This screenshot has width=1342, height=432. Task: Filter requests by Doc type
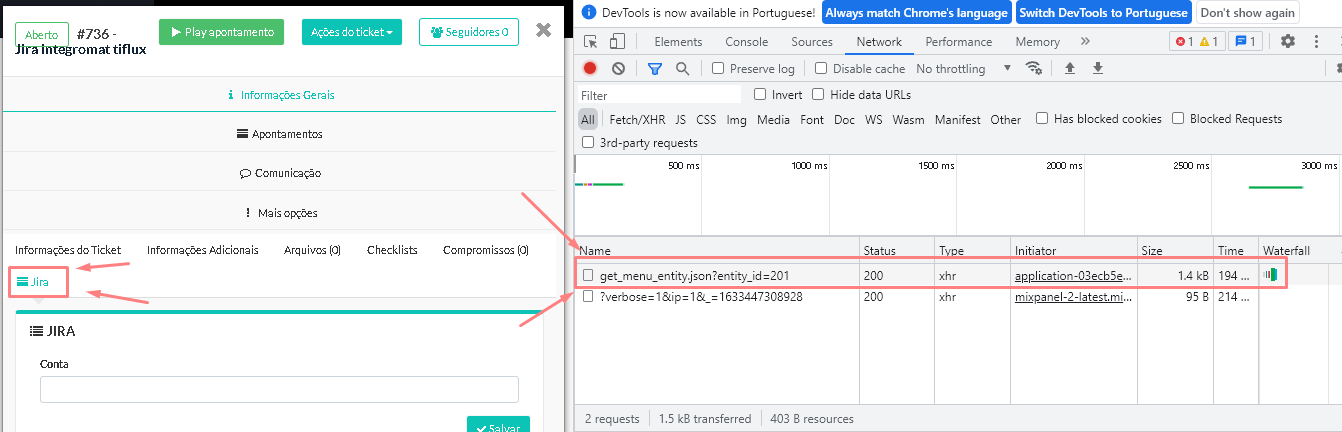coord(844,119)
